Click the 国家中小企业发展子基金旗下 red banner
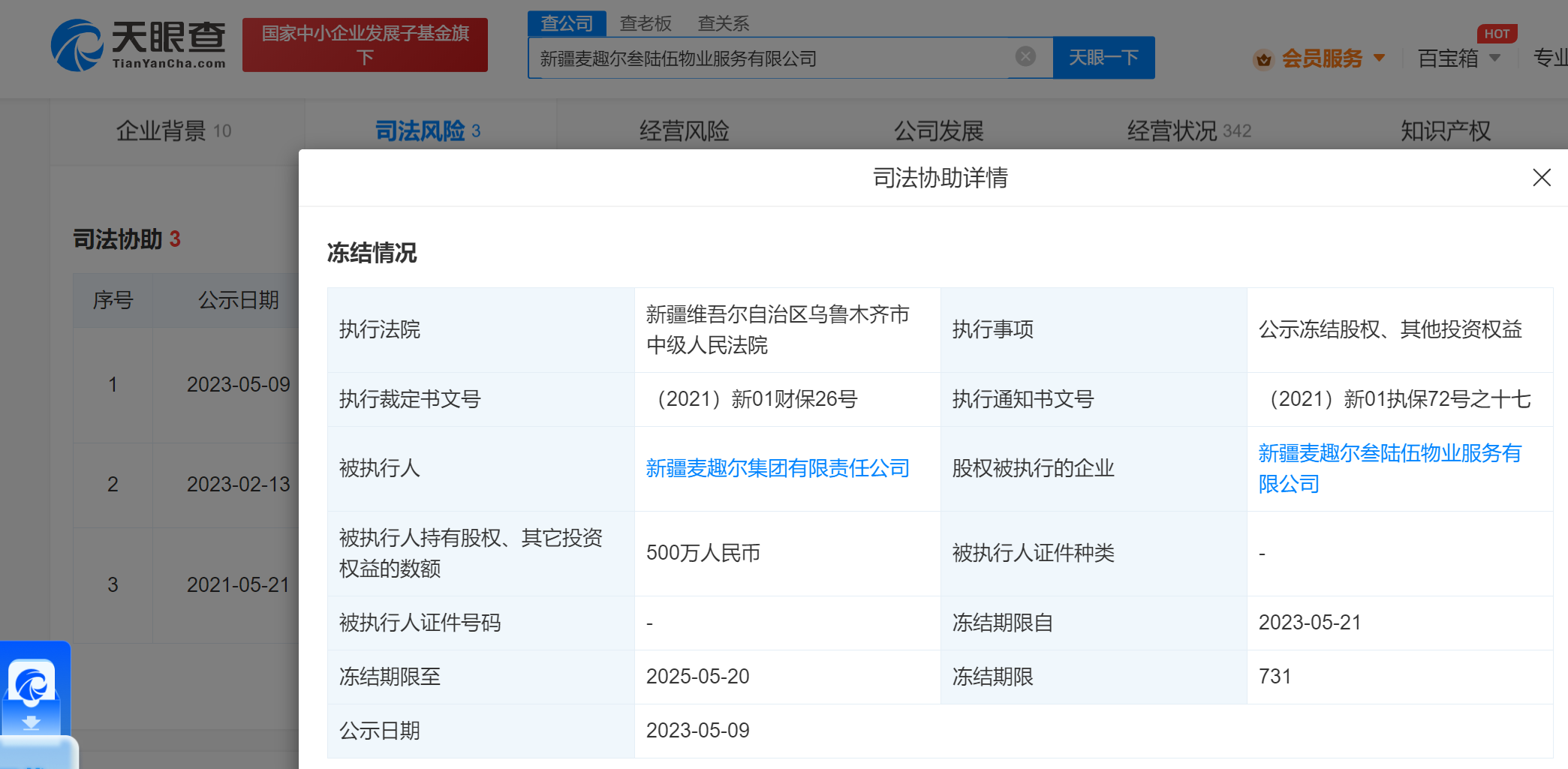This screenshot has height=769, width=1568. click(x=365, y=45)
